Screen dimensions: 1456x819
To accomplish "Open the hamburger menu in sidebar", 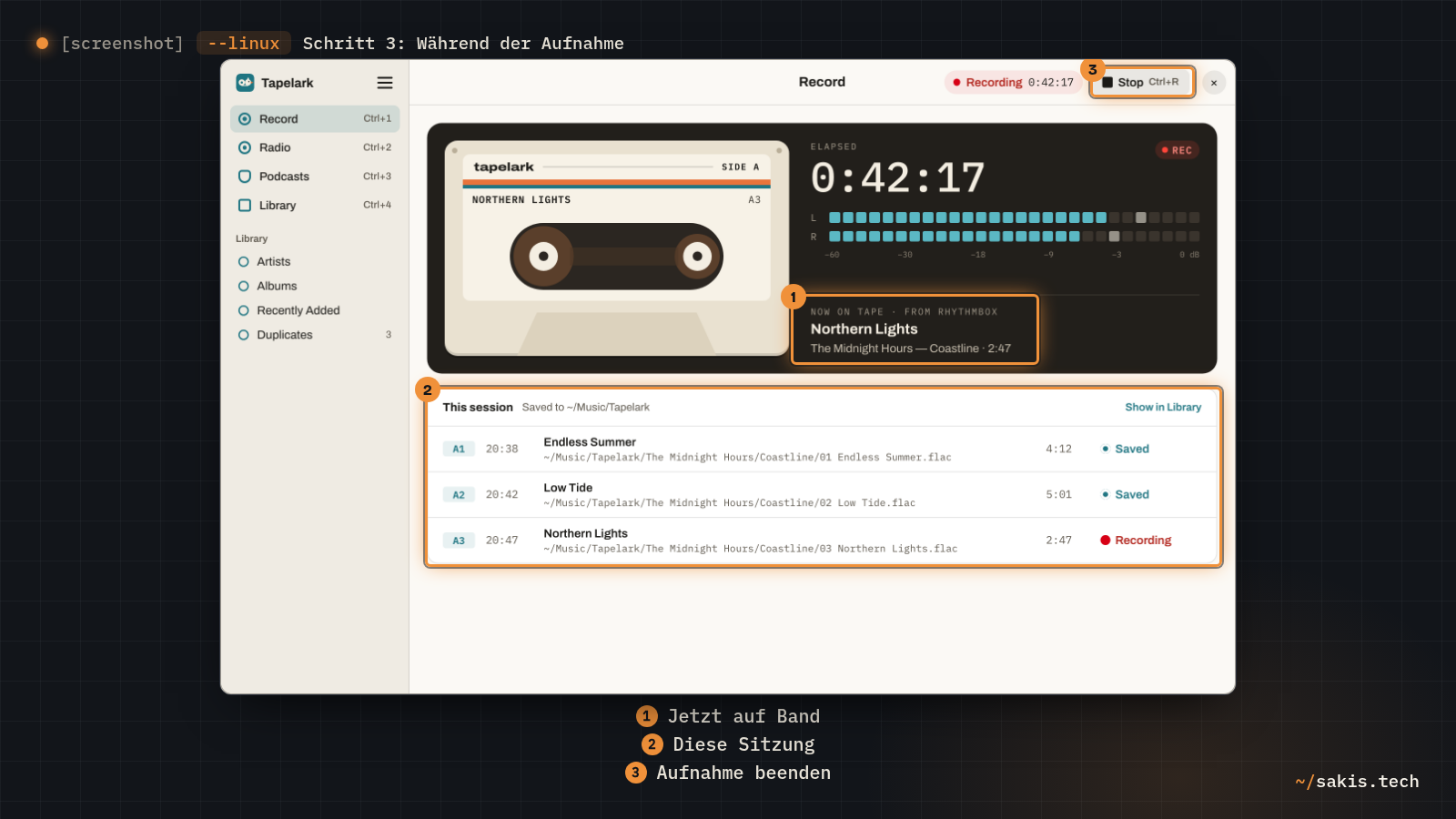I will pos(385,83).
